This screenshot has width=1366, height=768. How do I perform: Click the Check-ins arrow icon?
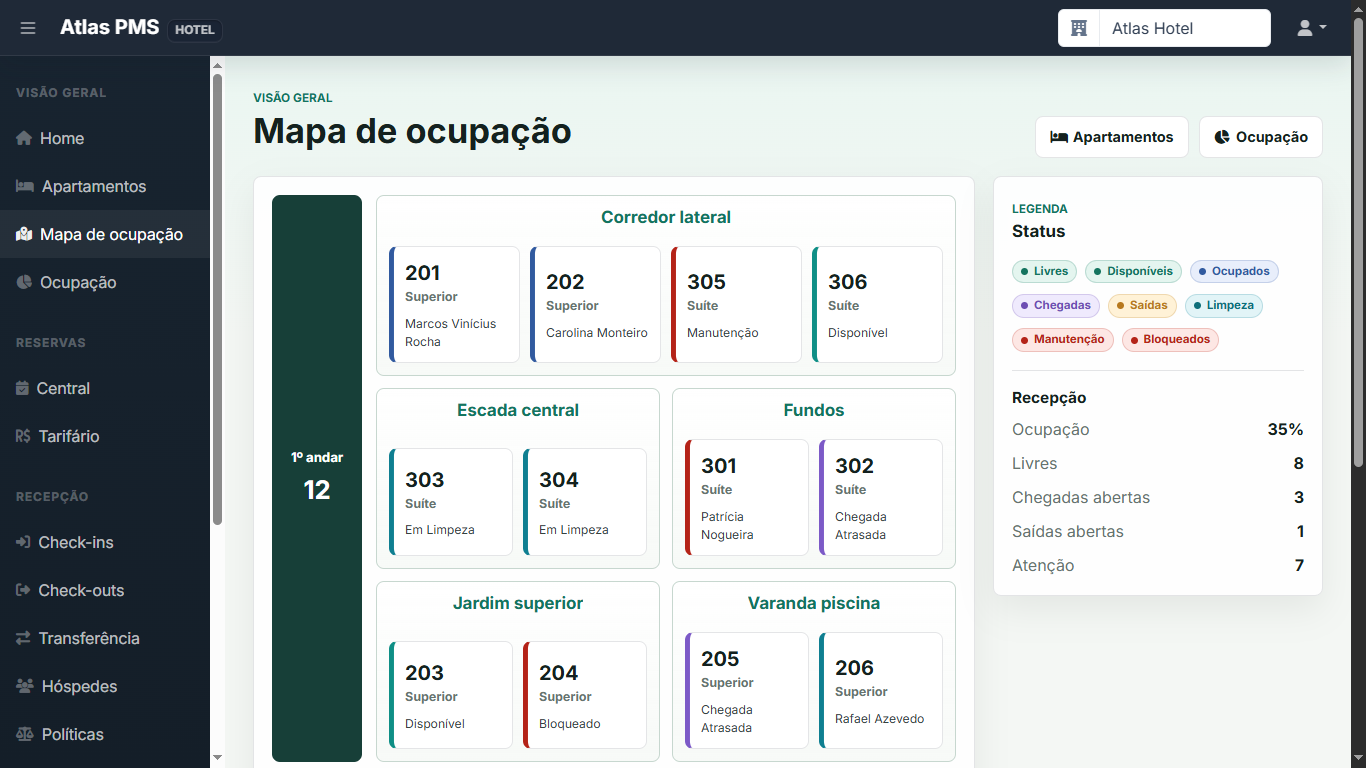point(23,542)
